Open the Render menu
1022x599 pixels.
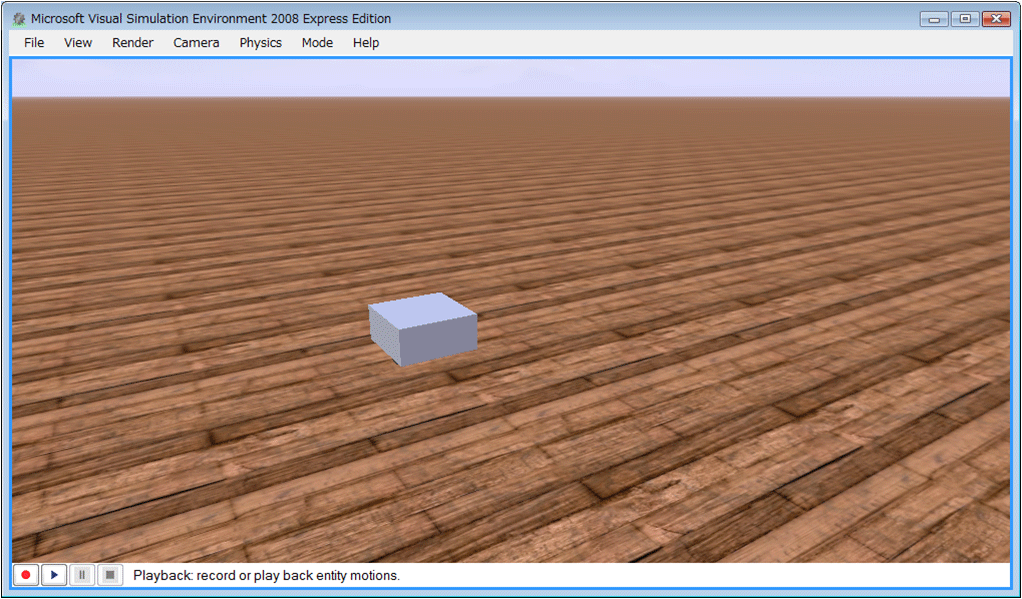(132, 42)
